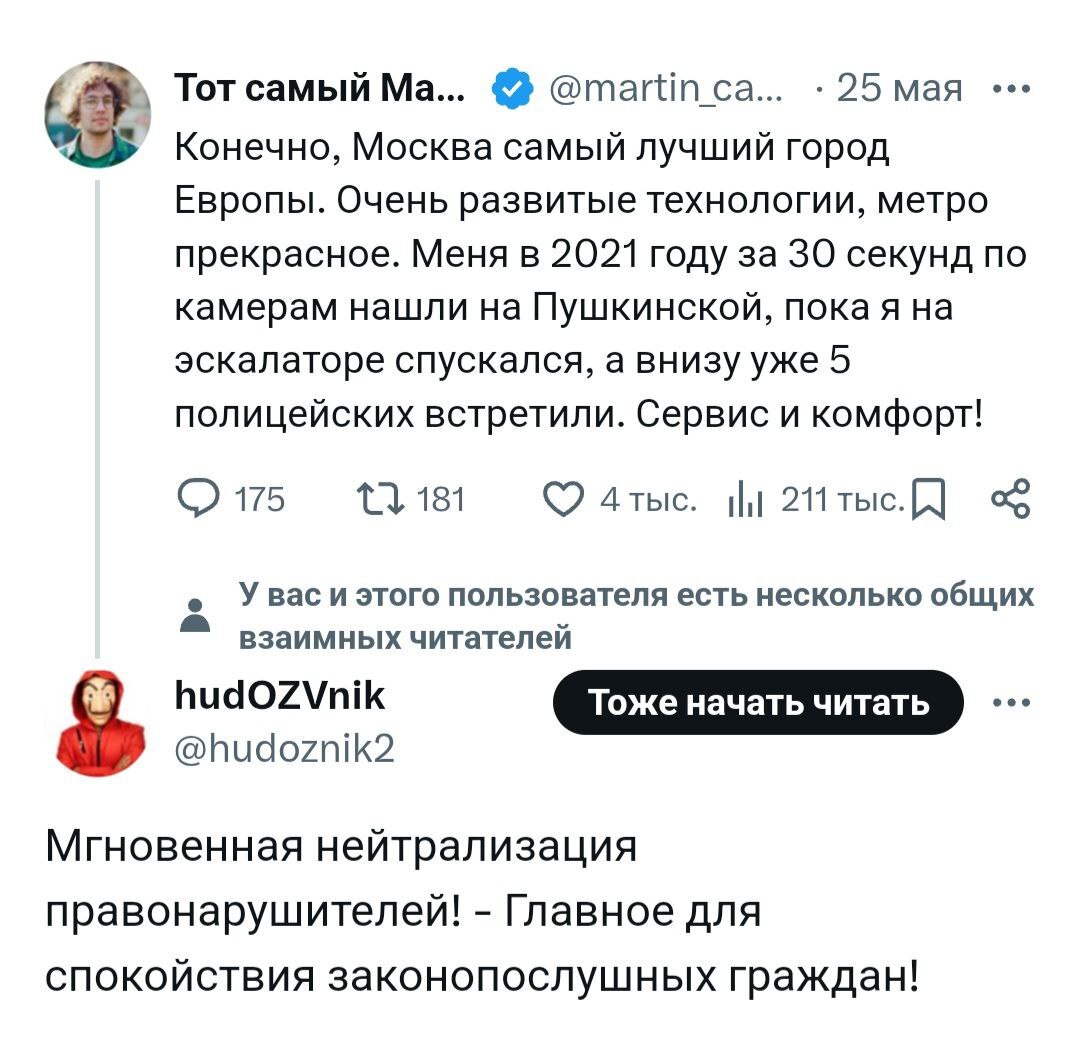Image resolution: width=1080 pixels, height=1040 pixels.
Task: Open view statistics bar-chart icon
Action: [746, 497]
